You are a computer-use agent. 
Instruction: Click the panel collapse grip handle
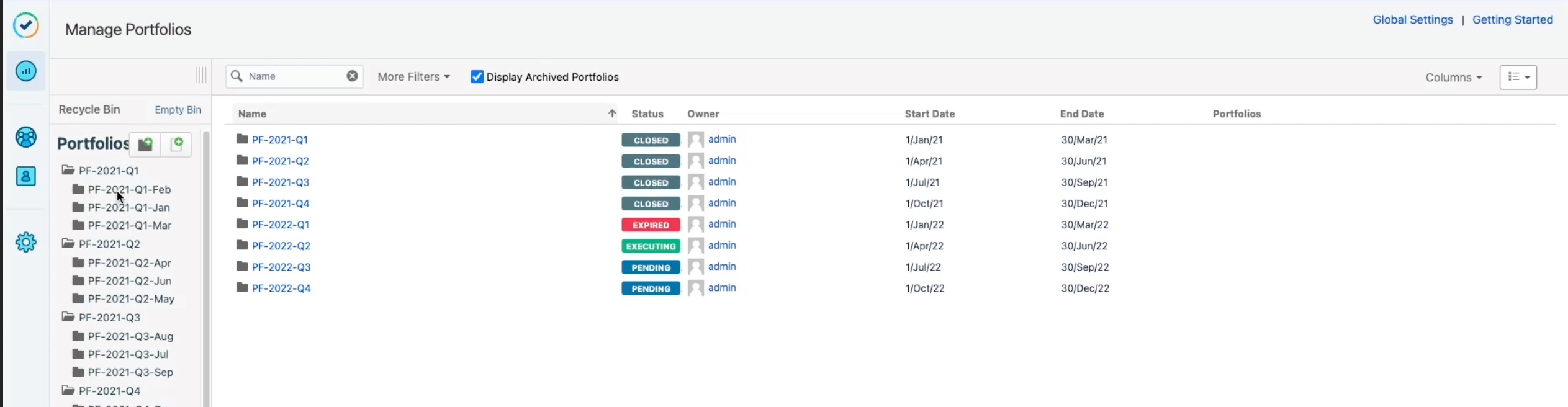(x=201, y=76)
